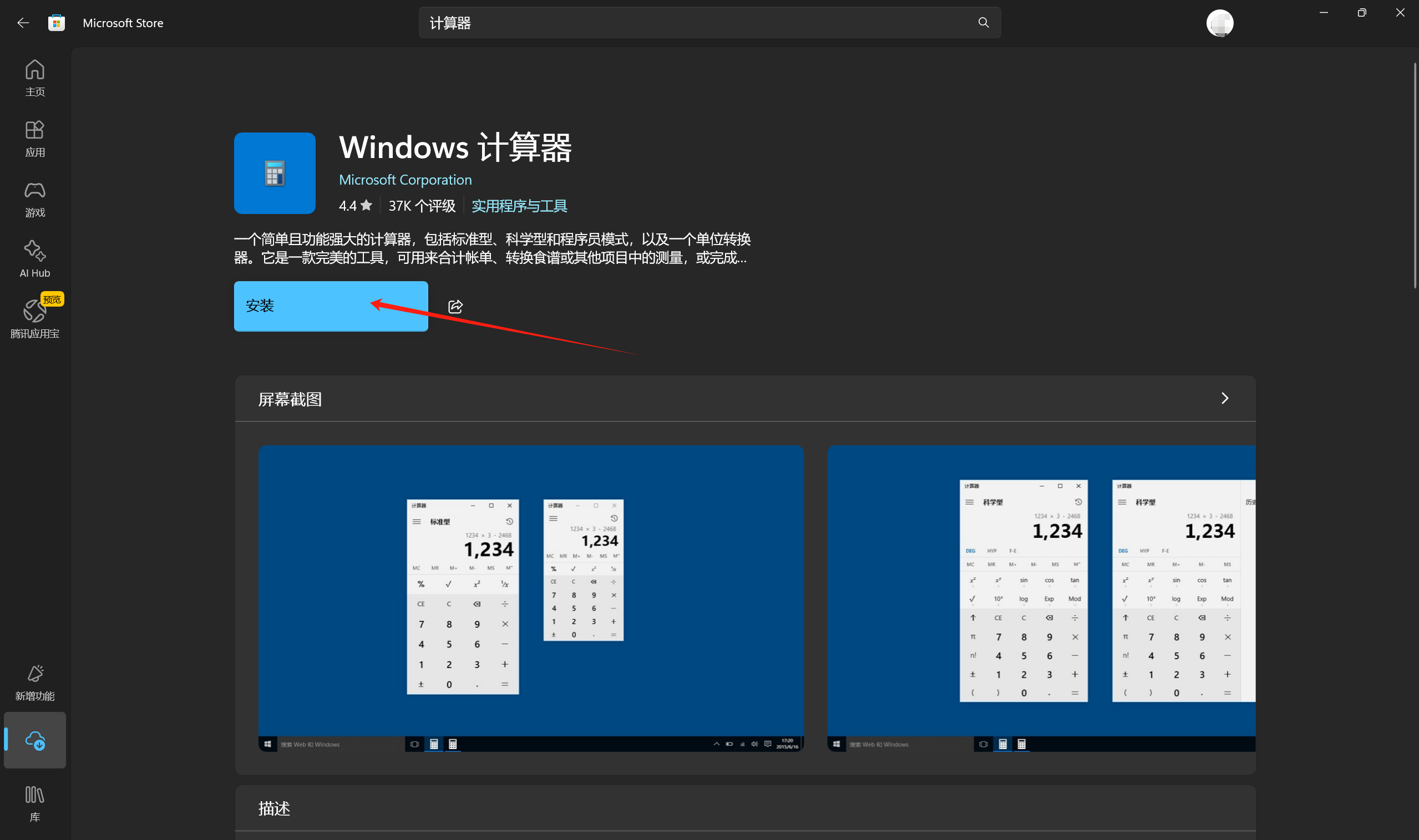1419x840 pixels.
Task: Open the Microsoft Corporation publisher link
Action: click(405, 180)
